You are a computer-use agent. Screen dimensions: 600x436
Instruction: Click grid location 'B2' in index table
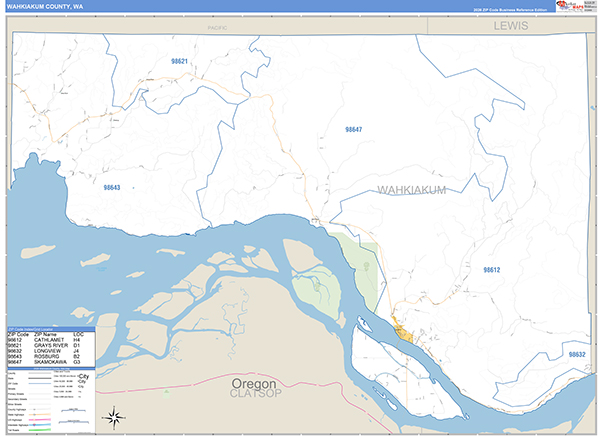tap(77, 356)
